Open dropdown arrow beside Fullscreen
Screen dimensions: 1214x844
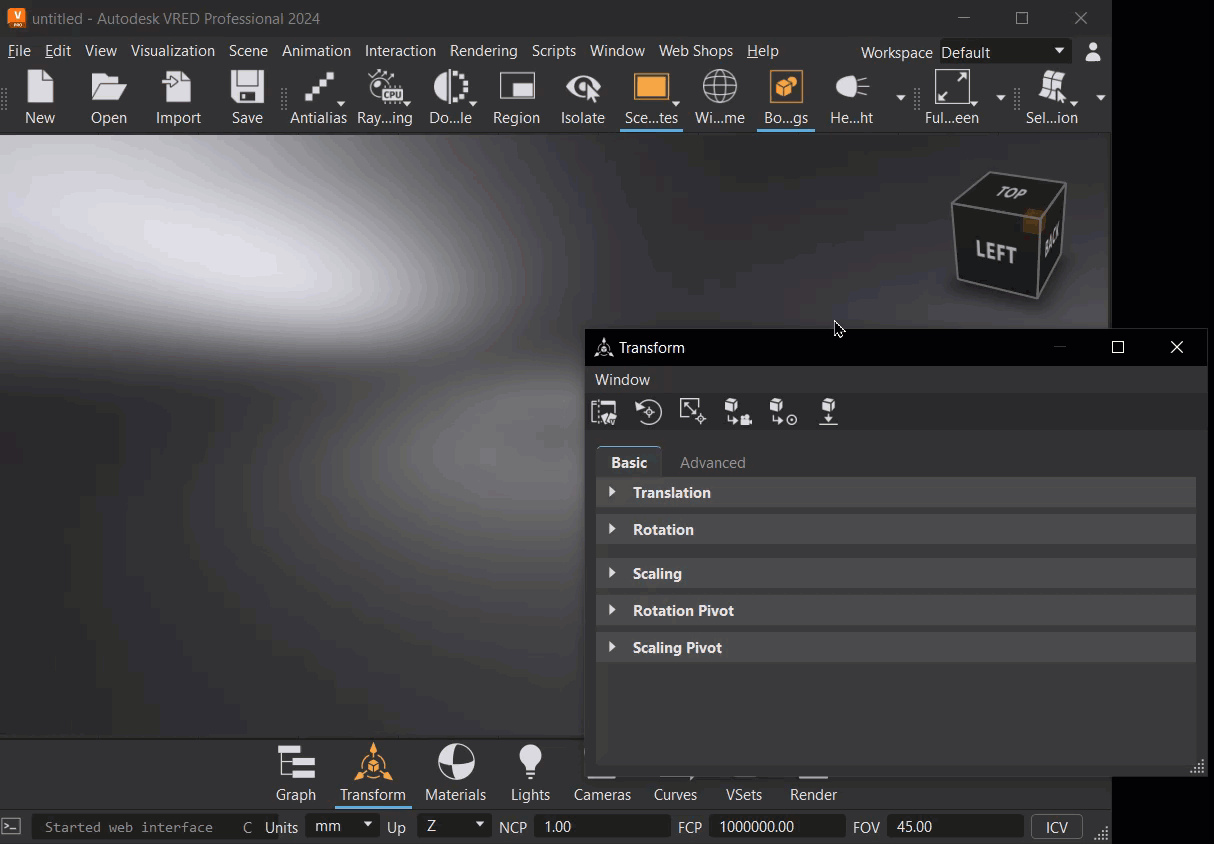(1000, 97)
